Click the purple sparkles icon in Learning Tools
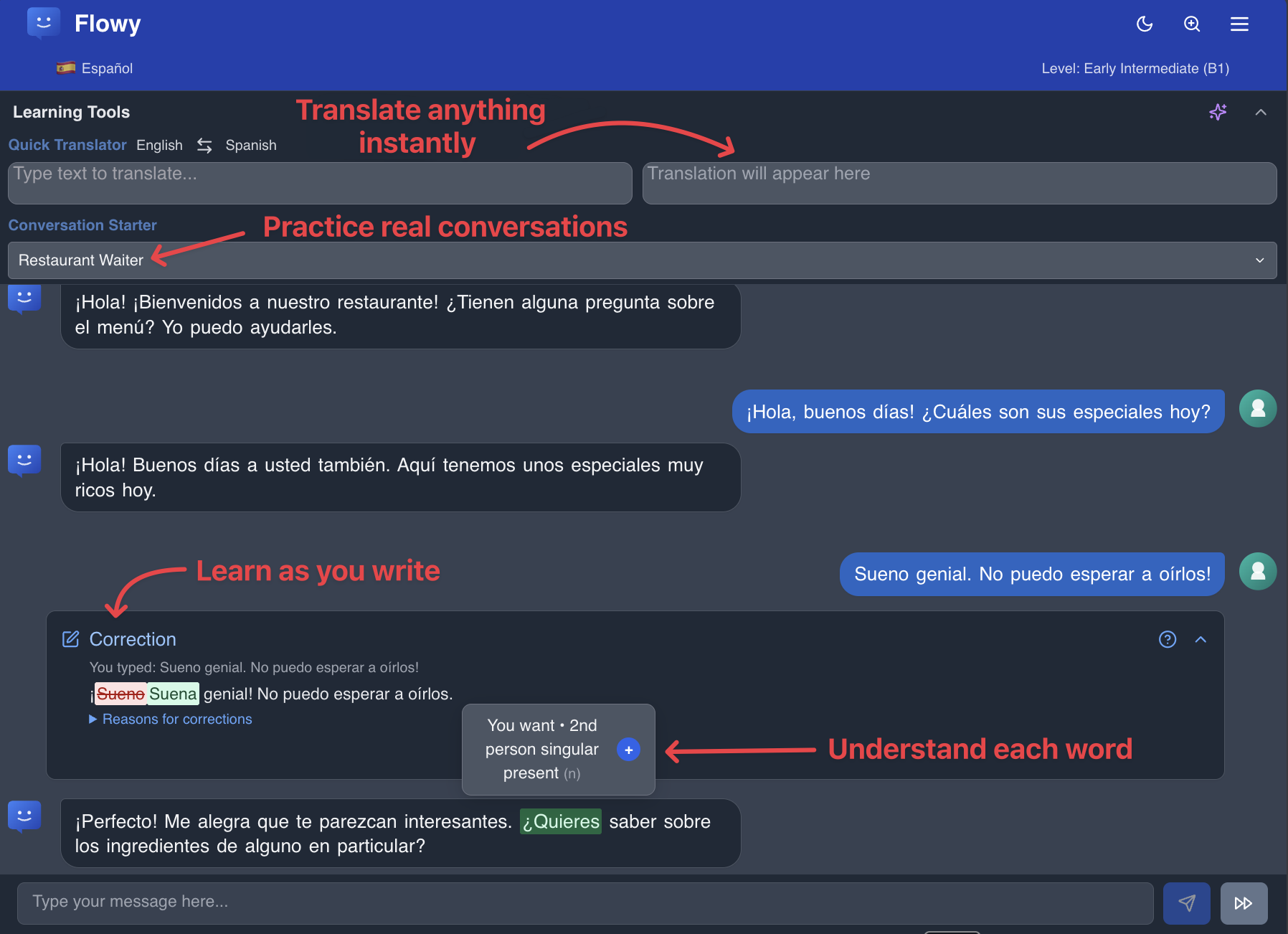This screenshot has width=1288, height=934. tap(1218, 112)
